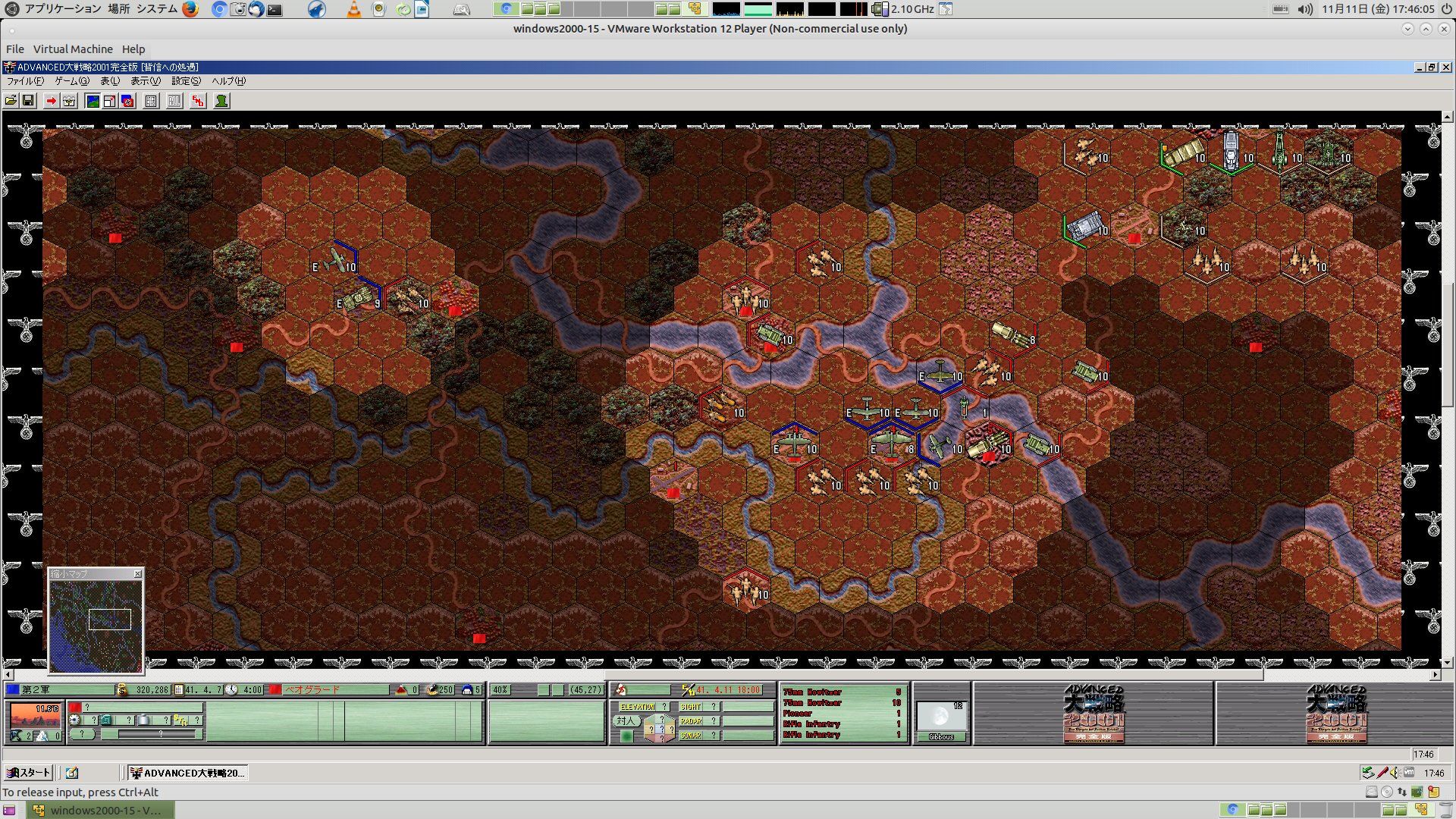The image size is (1456, 819).
Task: Click the calendar icon beside the date
Action: click(179, 689)
